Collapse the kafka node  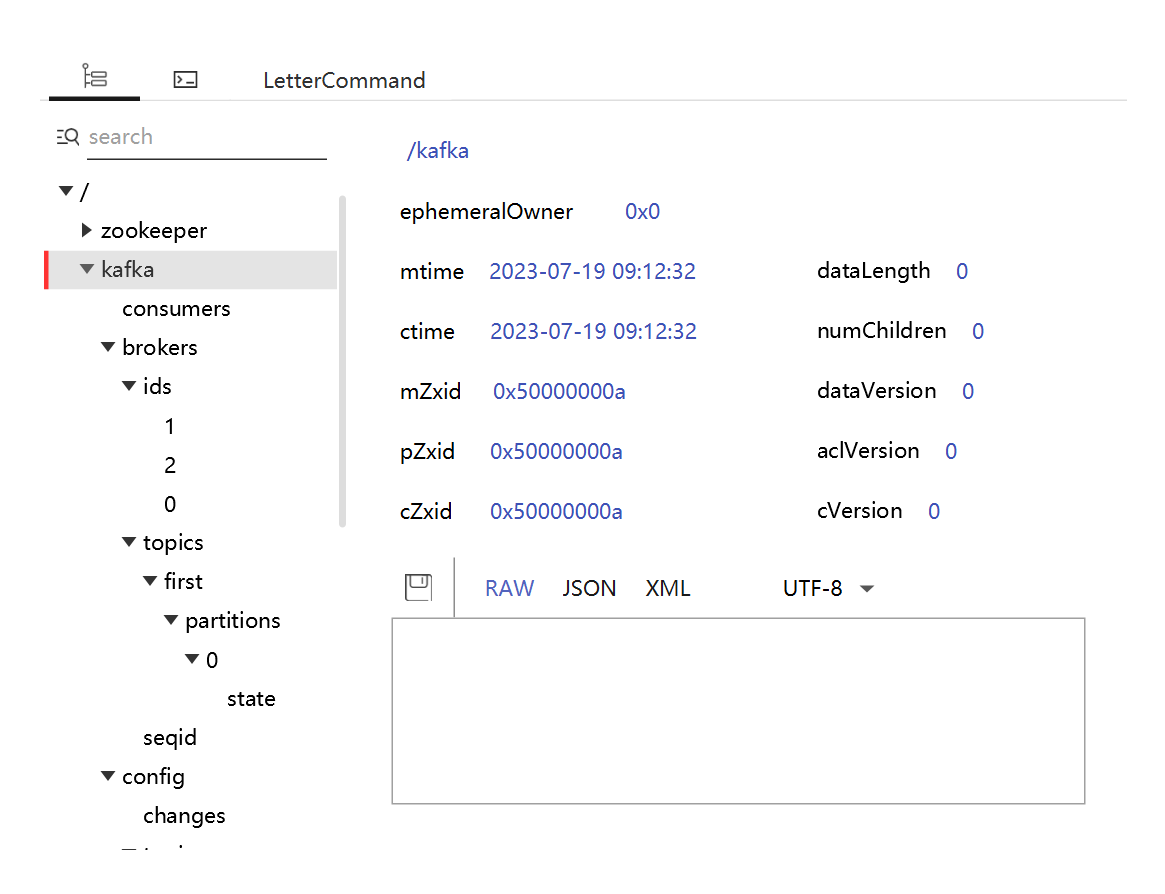[87, 269]
